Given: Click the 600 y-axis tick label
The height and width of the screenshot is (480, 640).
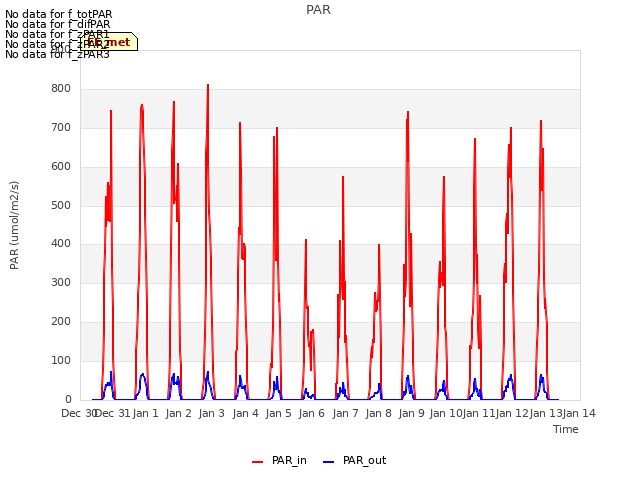Looking at the screenshot, I should click(x=61, y=167).
